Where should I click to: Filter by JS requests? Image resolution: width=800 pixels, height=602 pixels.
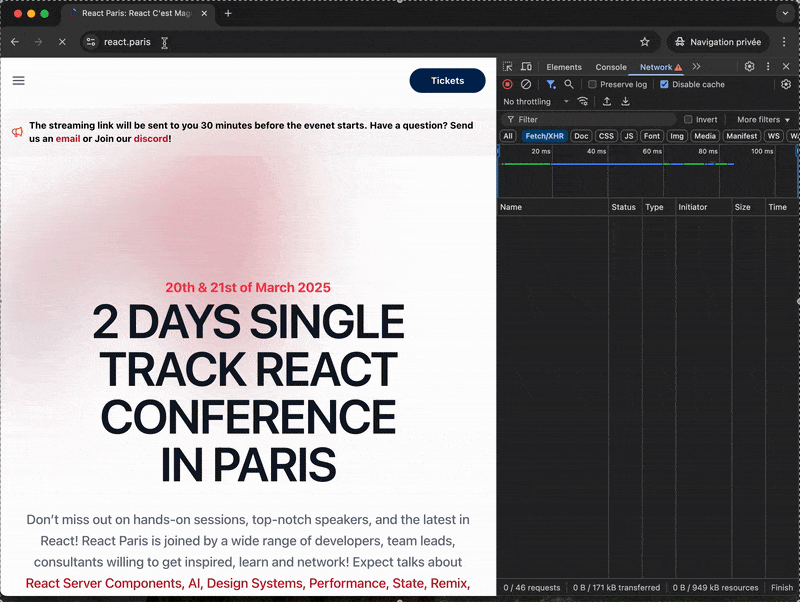[x=629, y=136]
